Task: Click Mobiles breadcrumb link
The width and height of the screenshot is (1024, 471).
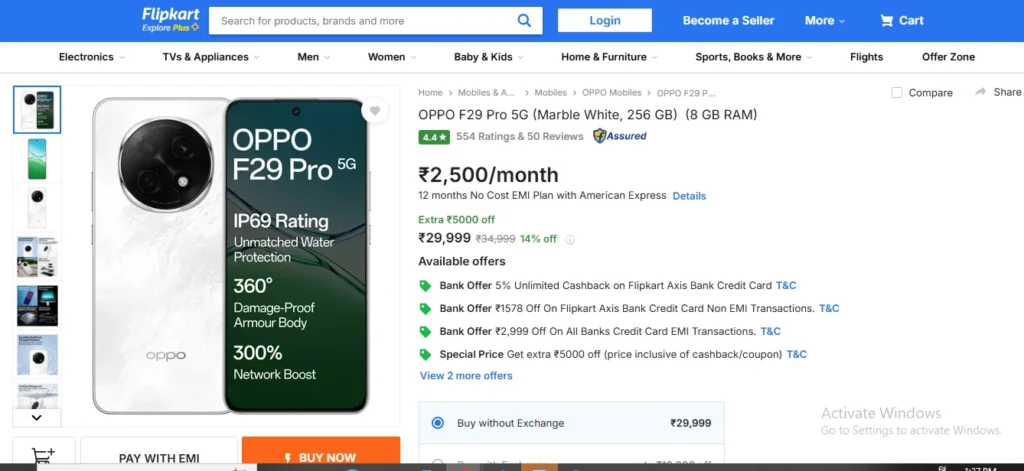Action: pos(551,93)
